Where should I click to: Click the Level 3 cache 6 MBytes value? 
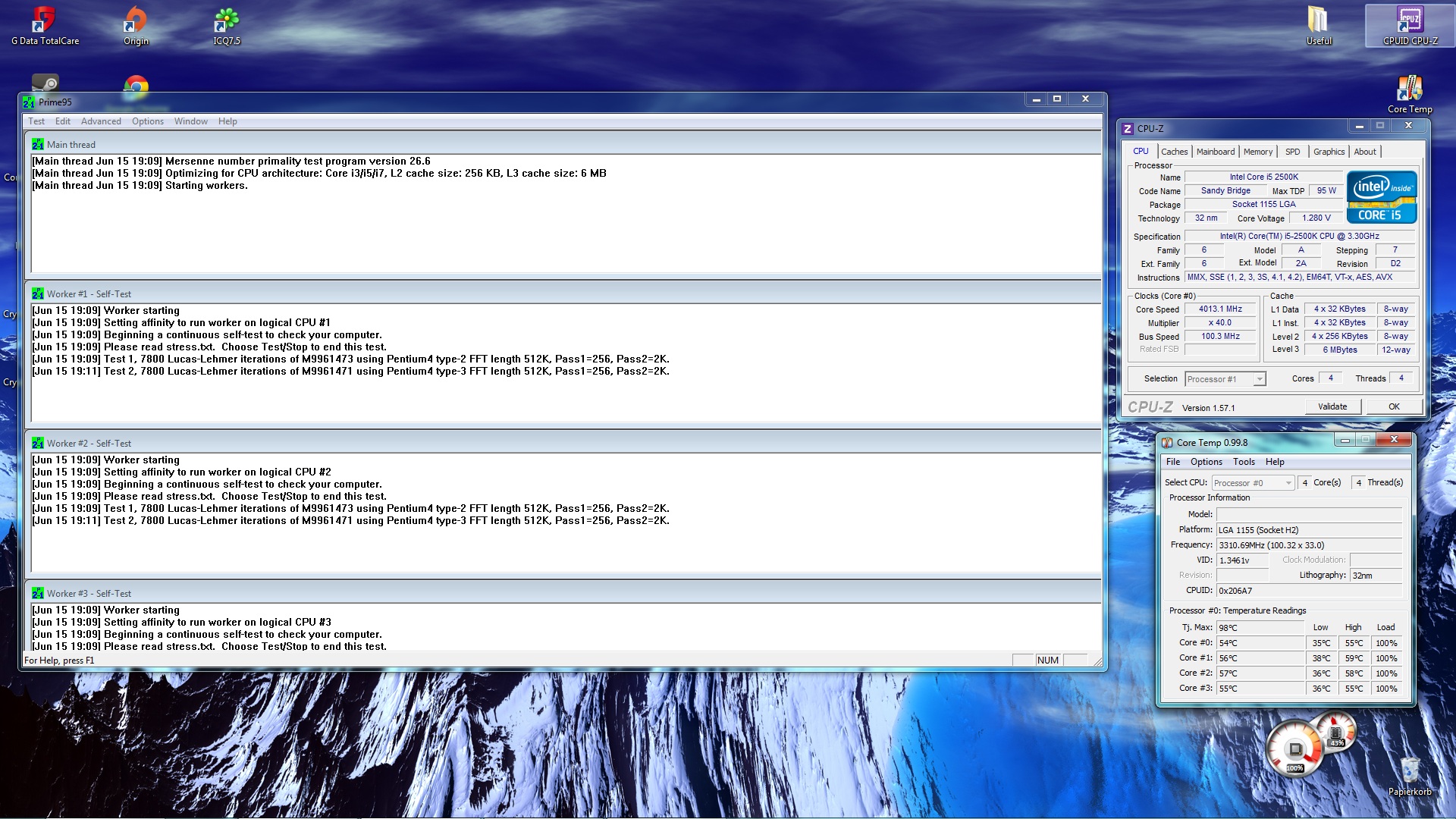[1340, 350]
